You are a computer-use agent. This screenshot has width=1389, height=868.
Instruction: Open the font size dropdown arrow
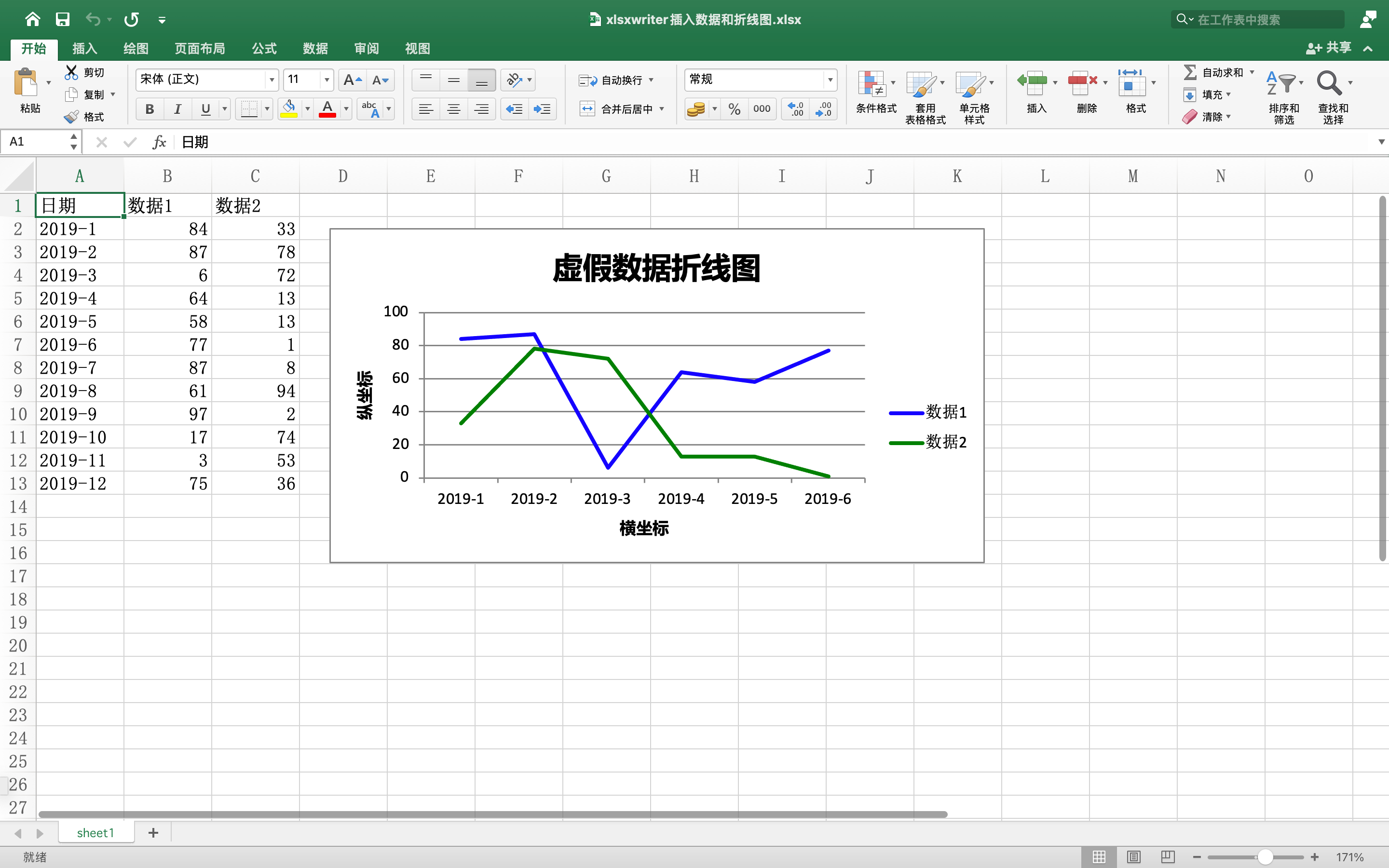(327, 79)
